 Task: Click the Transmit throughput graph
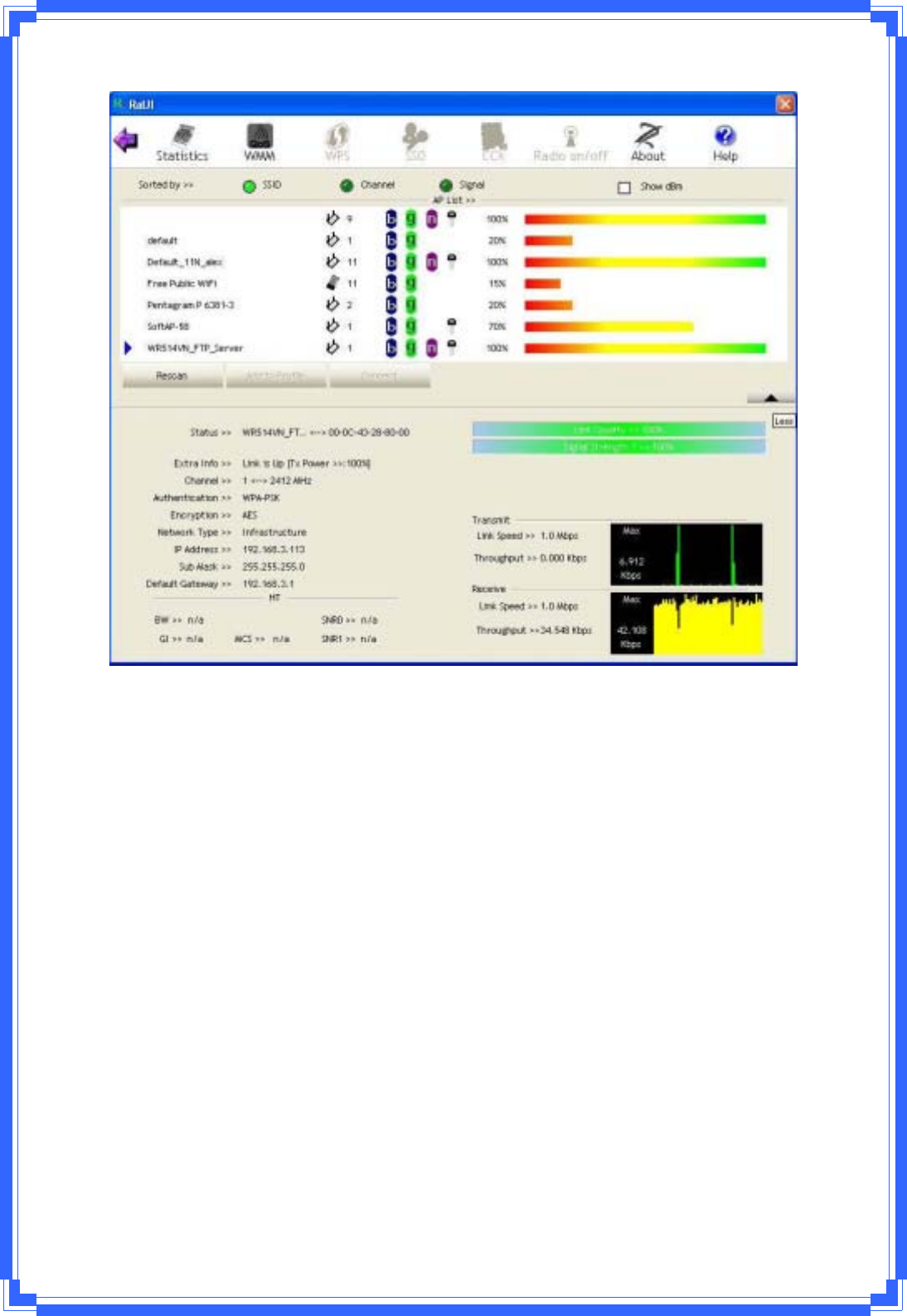[686, 554]
